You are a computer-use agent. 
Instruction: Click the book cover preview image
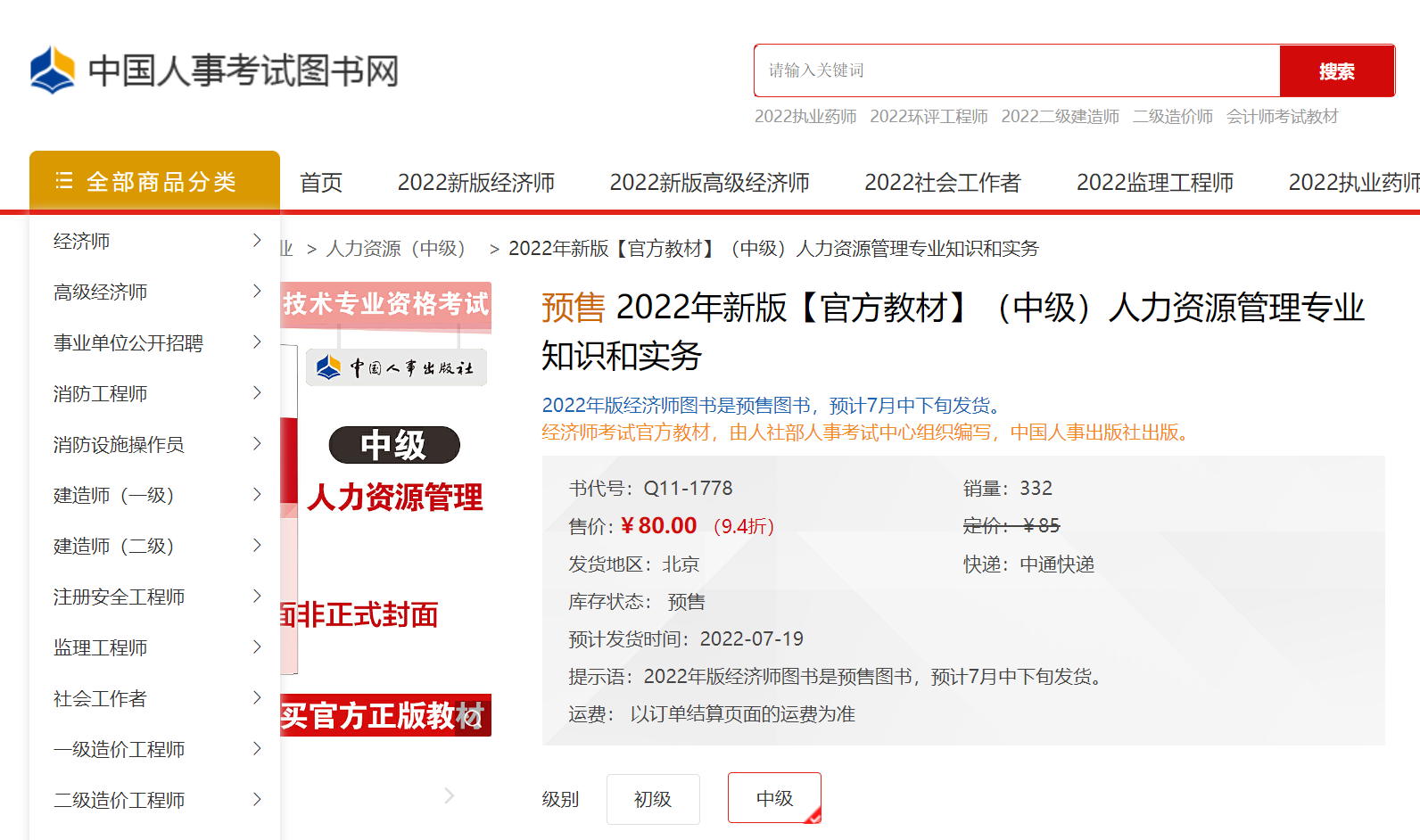click(385, 508)
